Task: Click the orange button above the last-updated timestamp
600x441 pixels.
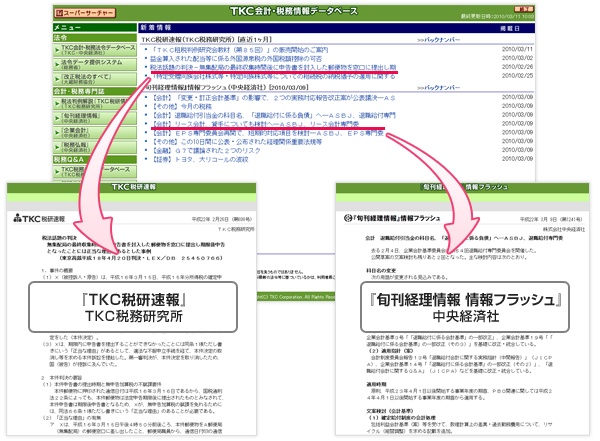Action: (523, 9)
